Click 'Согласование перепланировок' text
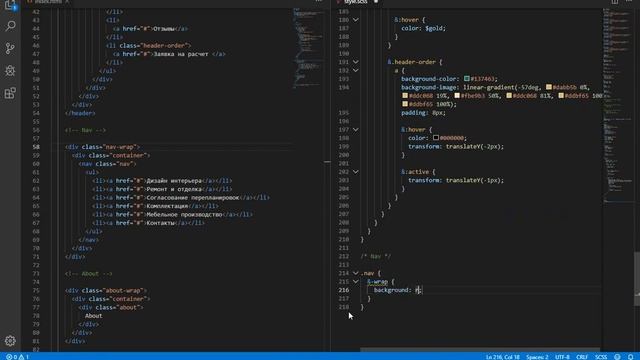The image size is (640, 360). point(193,198)
